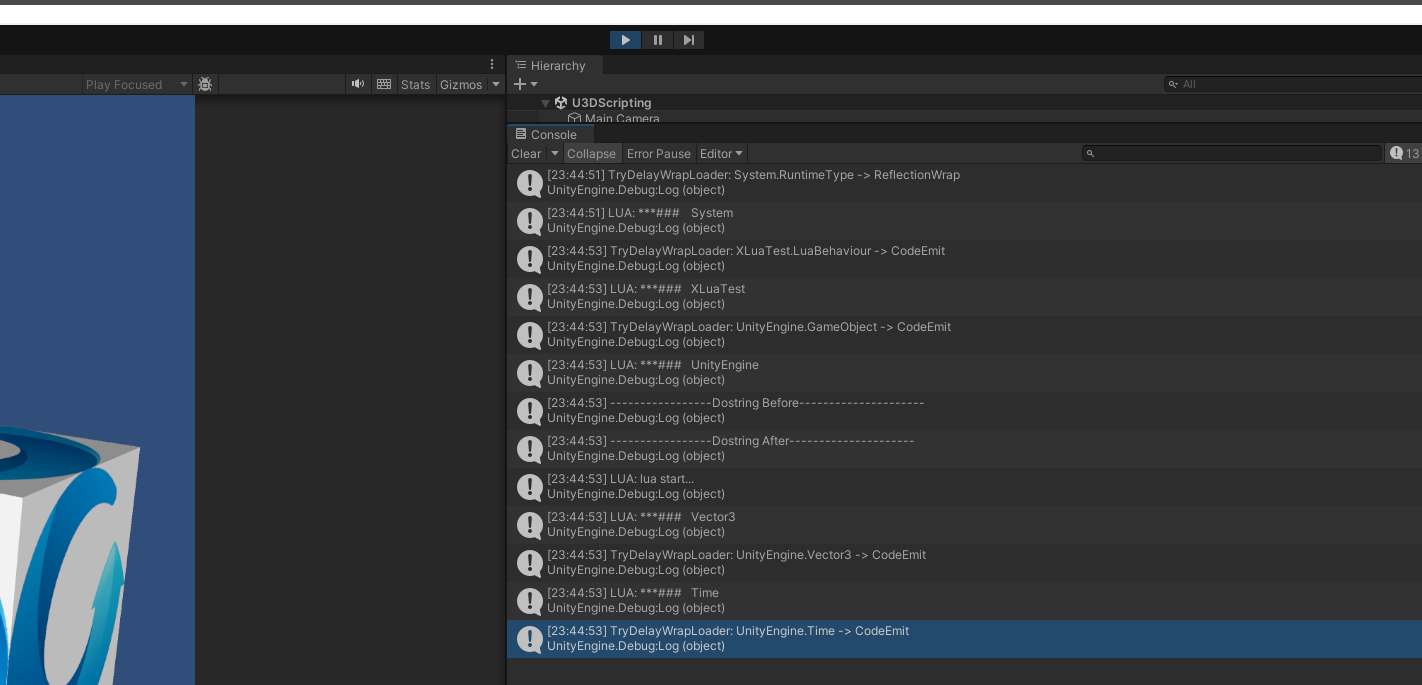Click the Pause button in the toolbar
This screenshot has width=1422, height=685.
pos(657,40)
